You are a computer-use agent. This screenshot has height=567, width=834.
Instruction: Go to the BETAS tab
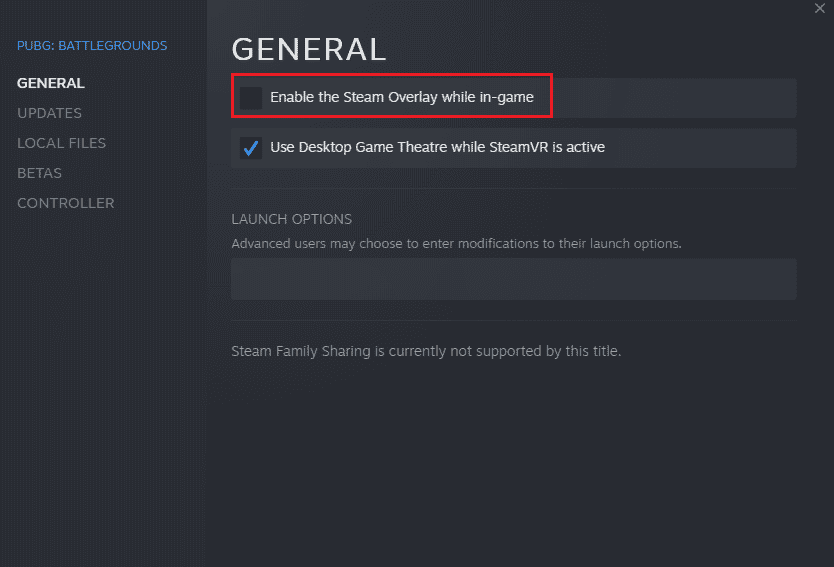click(x=39, y=173)
